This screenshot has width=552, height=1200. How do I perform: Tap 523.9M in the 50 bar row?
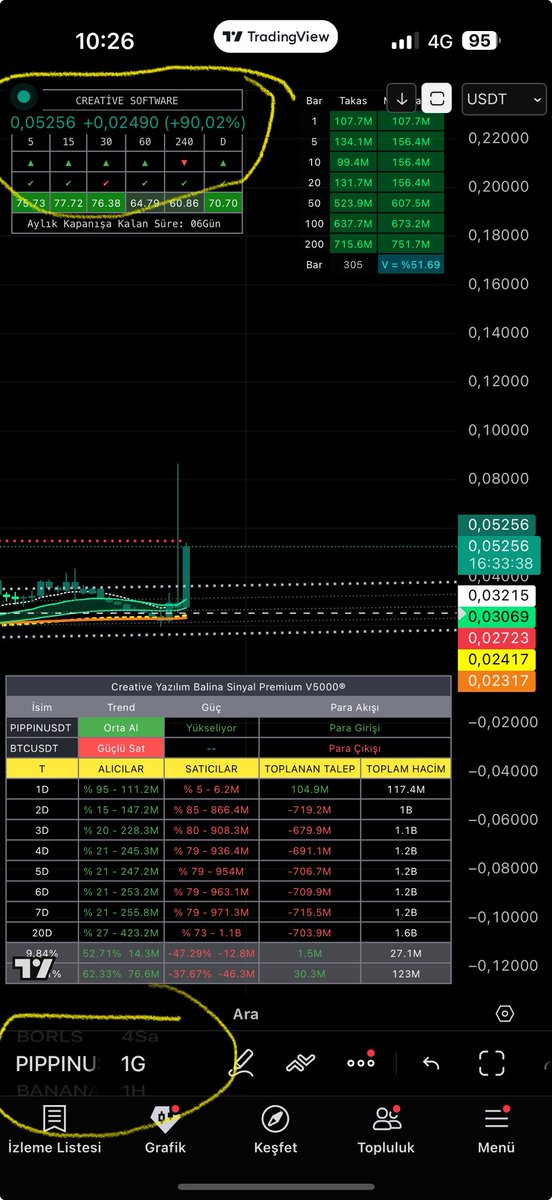352,204
